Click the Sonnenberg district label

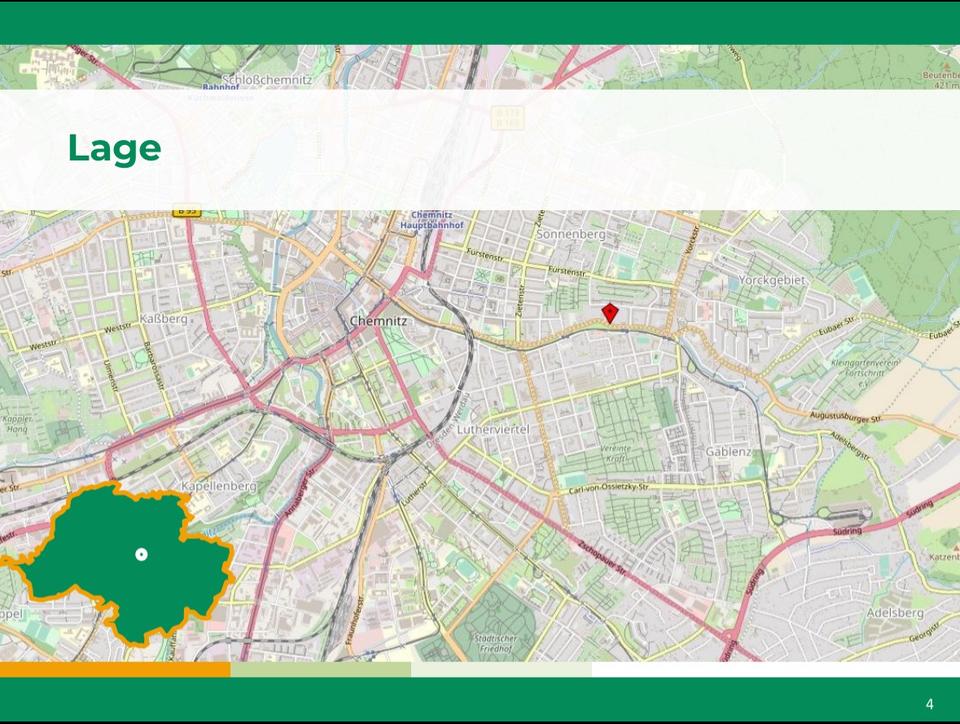click(571, 234)
